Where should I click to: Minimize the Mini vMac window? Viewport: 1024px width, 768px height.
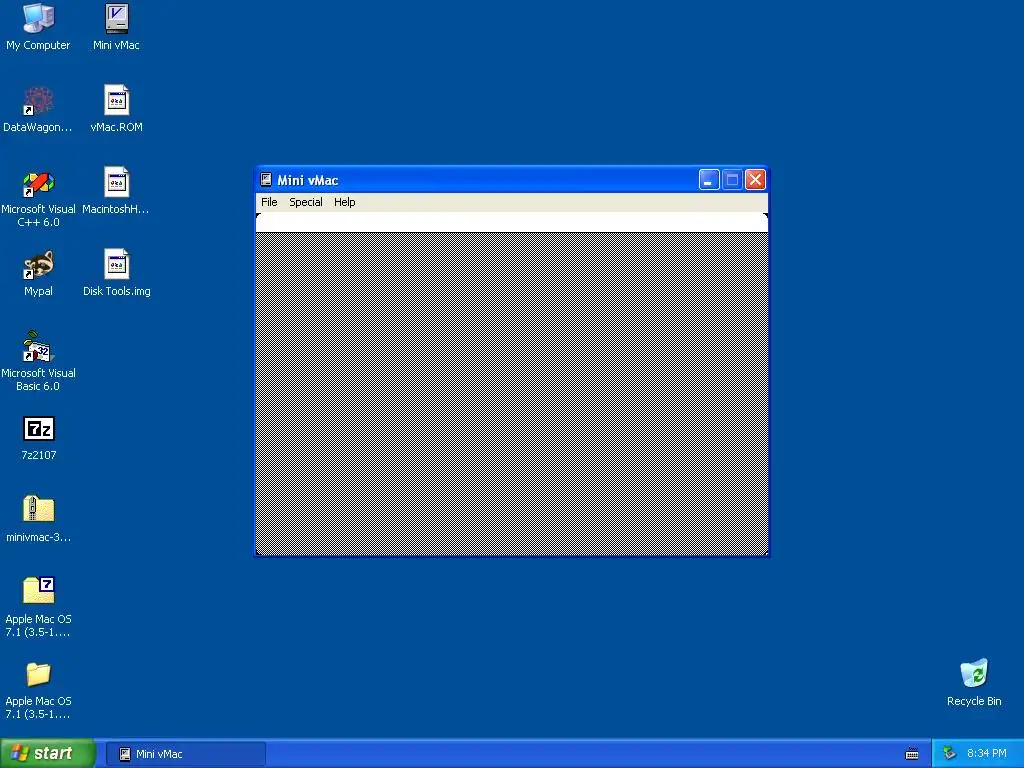tap(709, 180)
